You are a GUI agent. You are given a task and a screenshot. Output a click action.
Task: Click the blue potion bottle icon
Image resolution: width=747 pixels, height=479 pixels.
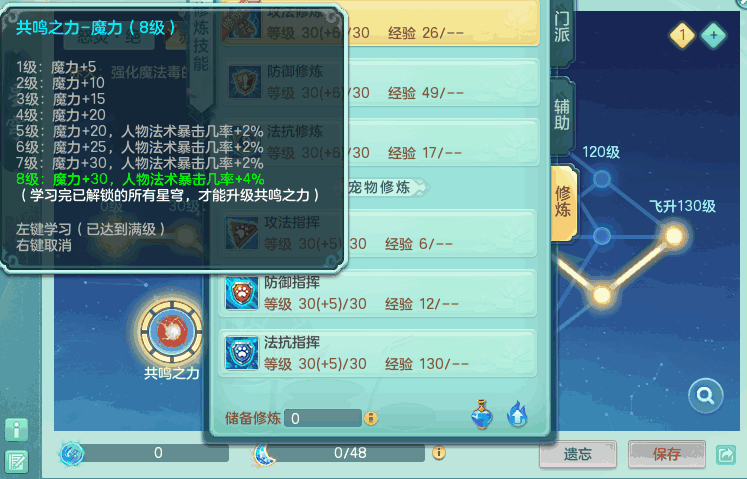[482, 414]
